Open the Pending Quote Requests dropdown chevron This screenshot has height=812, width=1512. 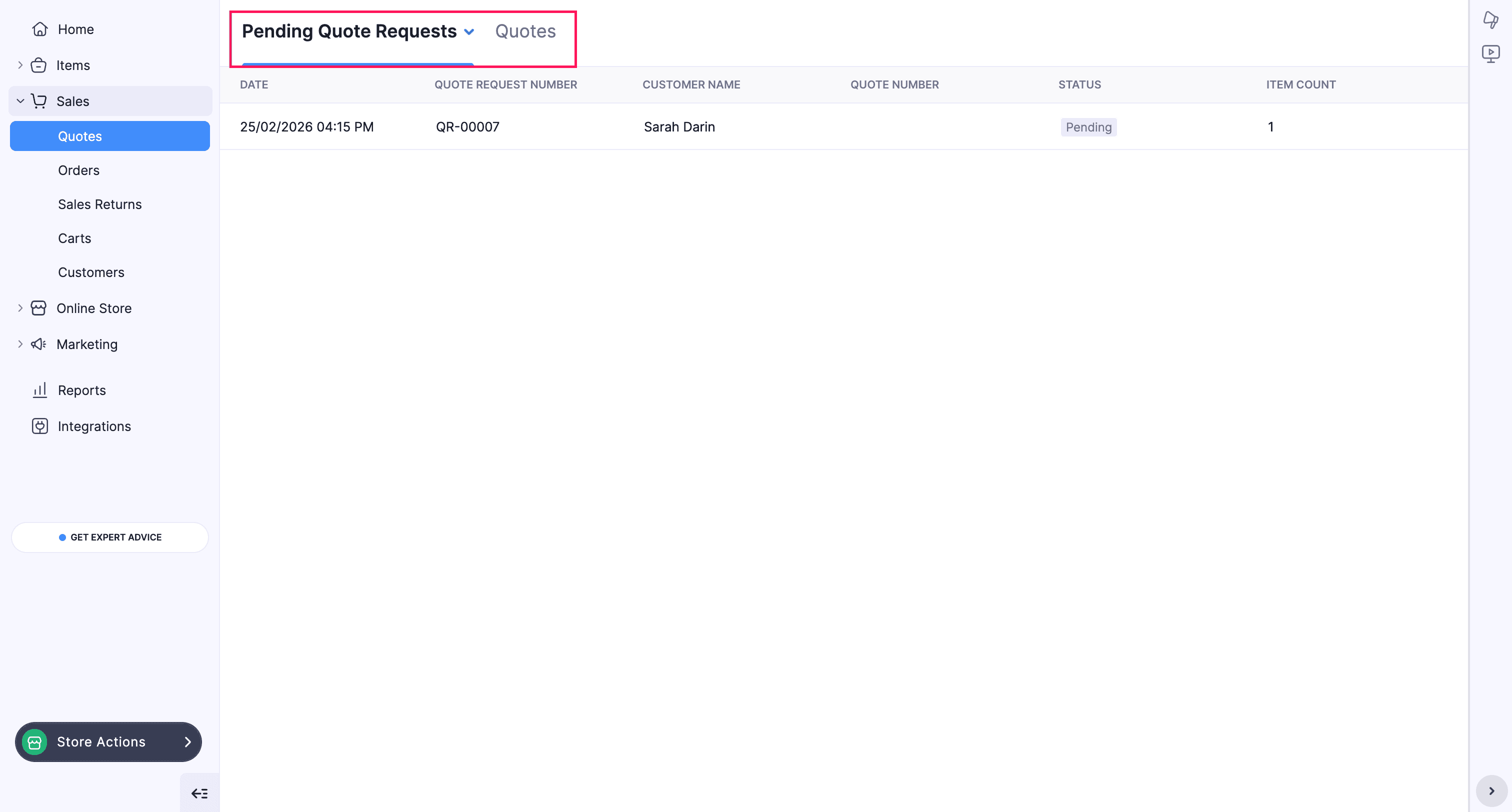(469, 31)
